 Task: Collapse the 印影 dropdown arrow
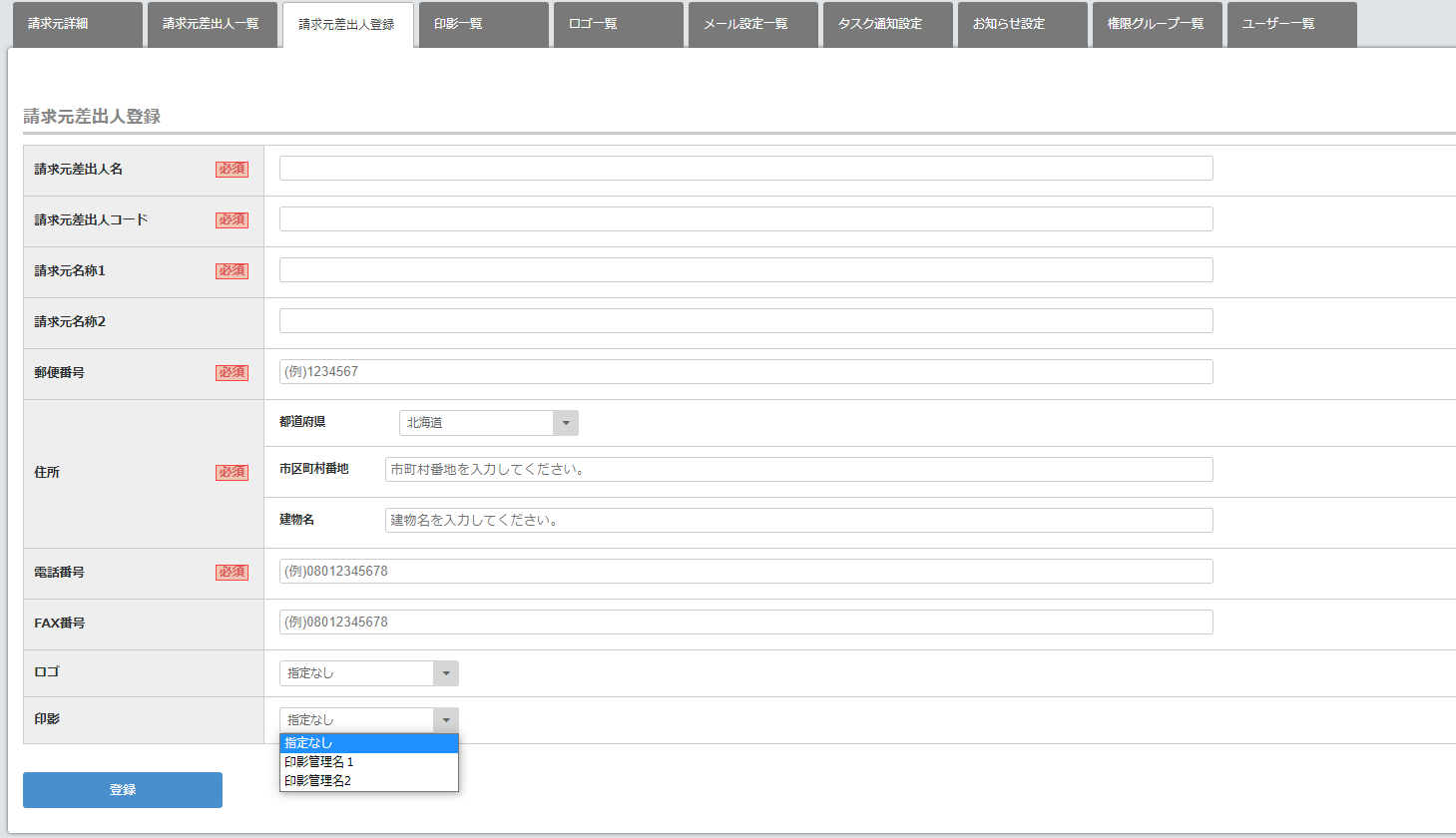click(x=446, y=720)
